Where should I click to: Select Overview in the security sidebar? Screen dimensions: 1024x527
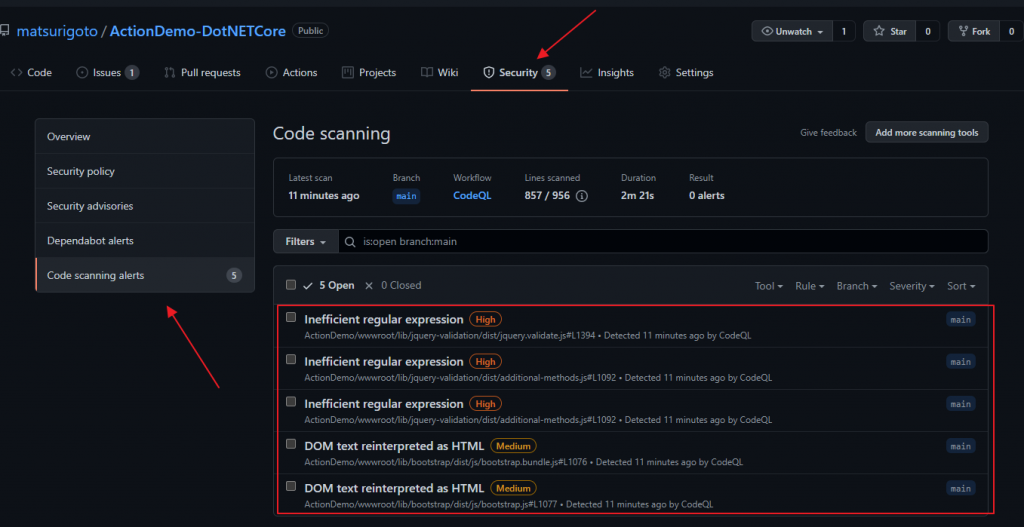[x=145, y=136]
